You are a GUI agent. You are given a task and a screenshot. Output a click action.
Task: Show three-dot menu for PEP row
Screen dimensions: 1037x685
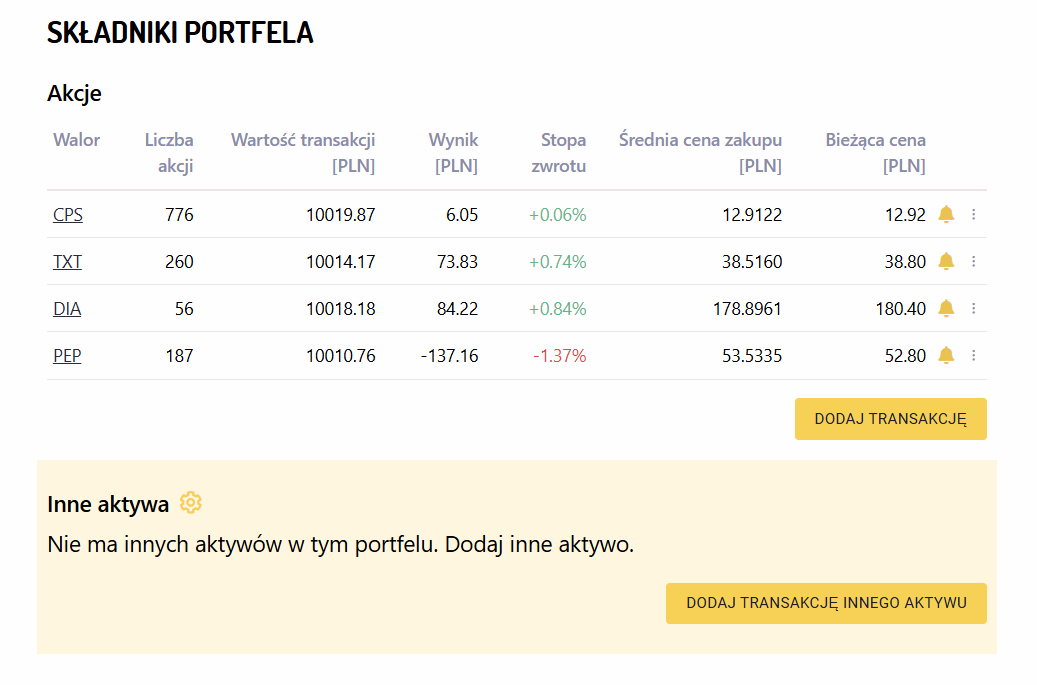click(x=974, y=355)
